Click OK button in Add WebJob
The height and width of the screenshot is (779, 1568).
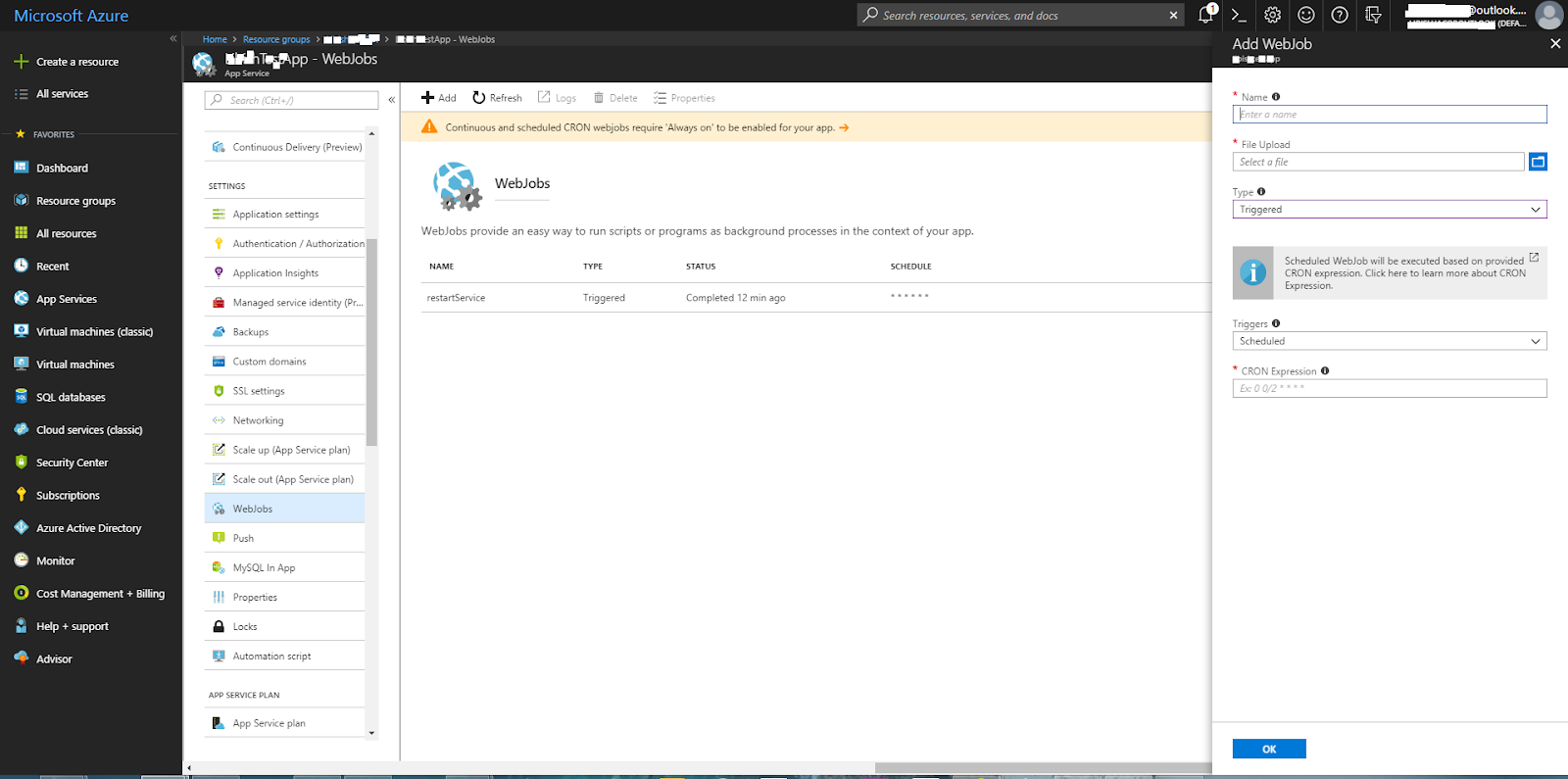(x=1269, y=749)
